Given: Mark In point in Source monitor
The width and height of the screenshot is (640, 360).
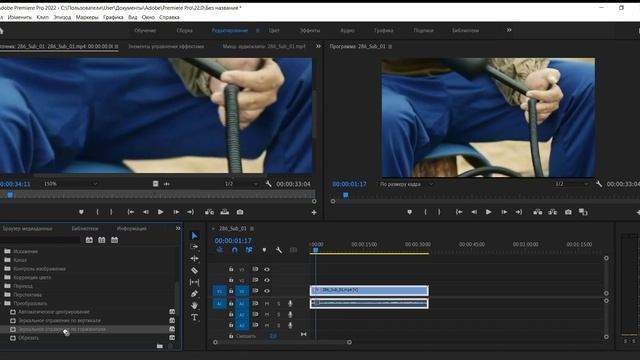Looking at the screenshot, I should pos(97,212).
